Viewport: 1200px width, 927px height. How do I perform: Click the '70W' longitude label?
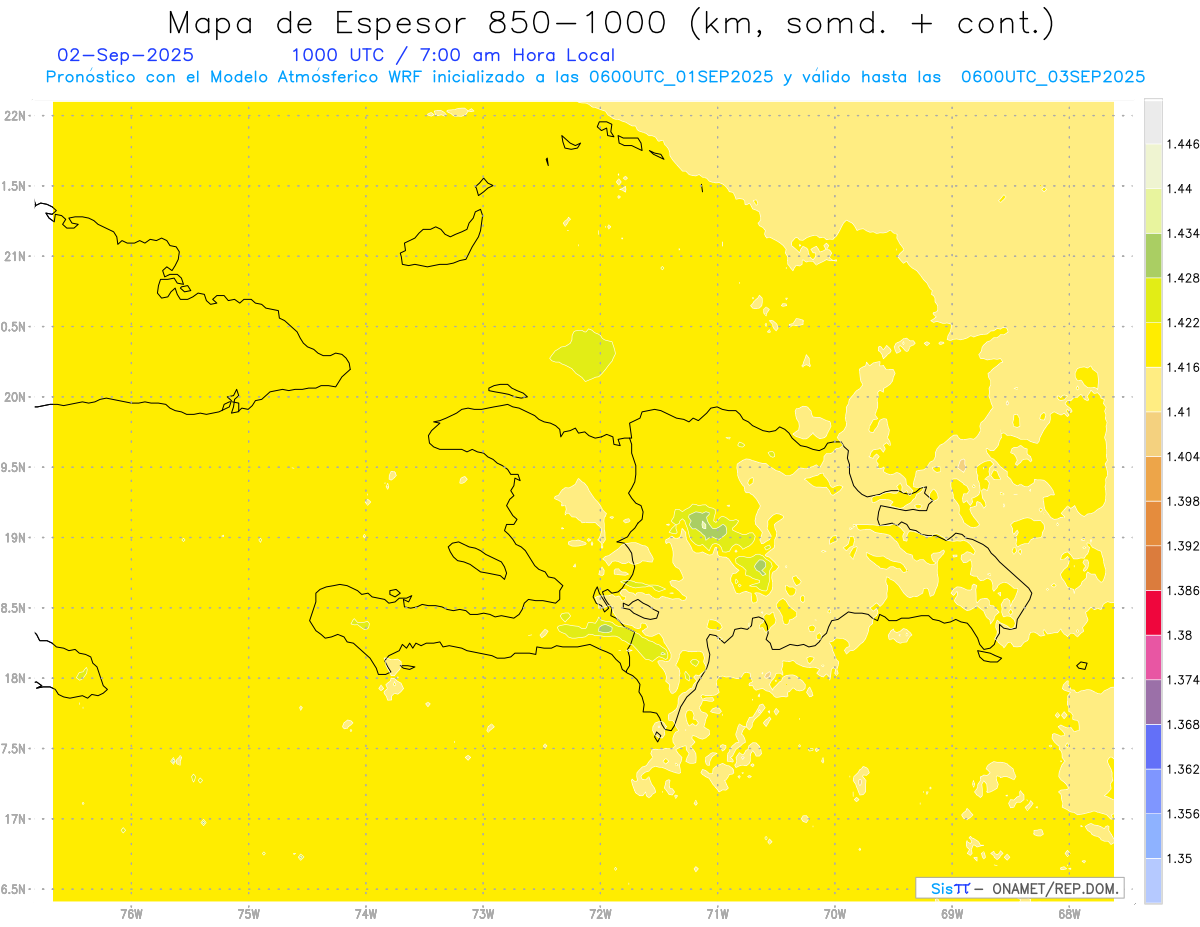tap(835, 913)
